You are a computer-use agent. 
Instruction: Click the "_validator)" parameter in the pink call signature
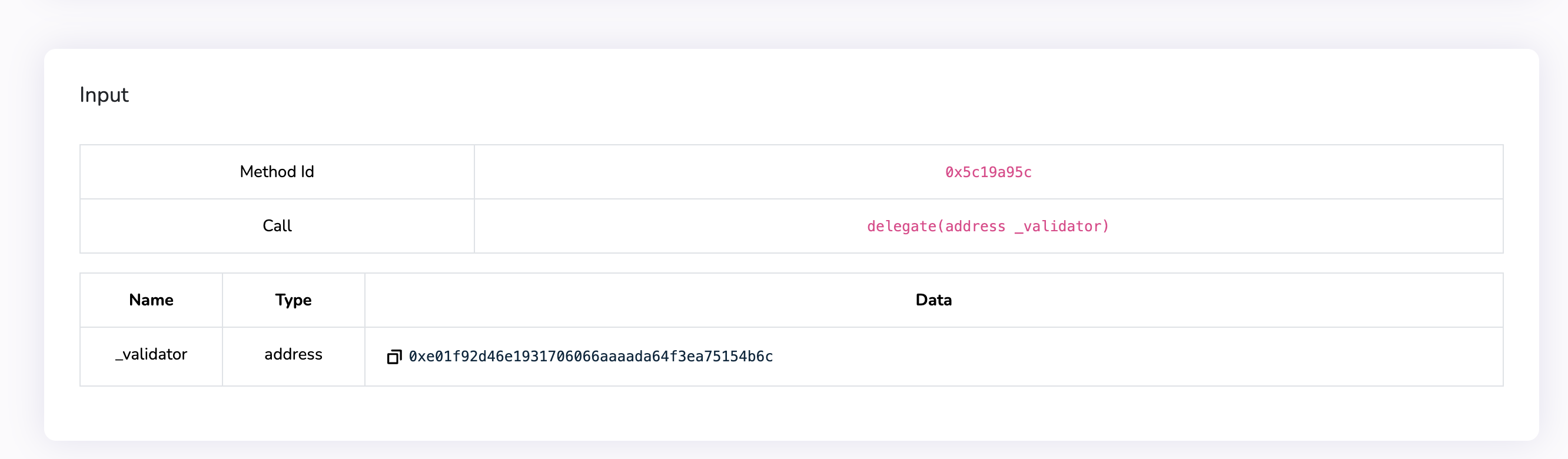click(x=1062, y=227)
